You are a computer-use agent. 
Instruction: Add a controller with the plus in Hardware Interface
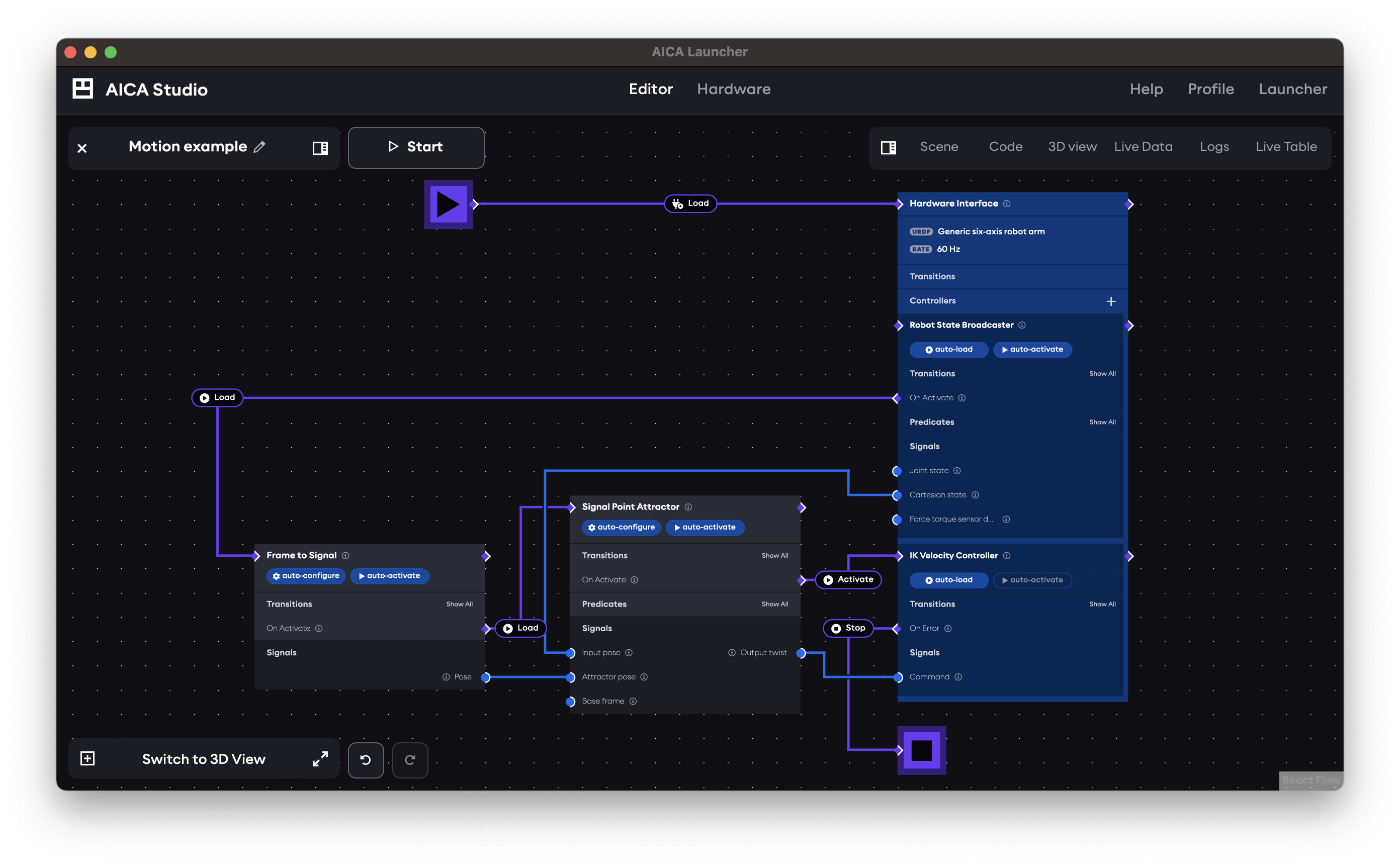(1111, 301)
